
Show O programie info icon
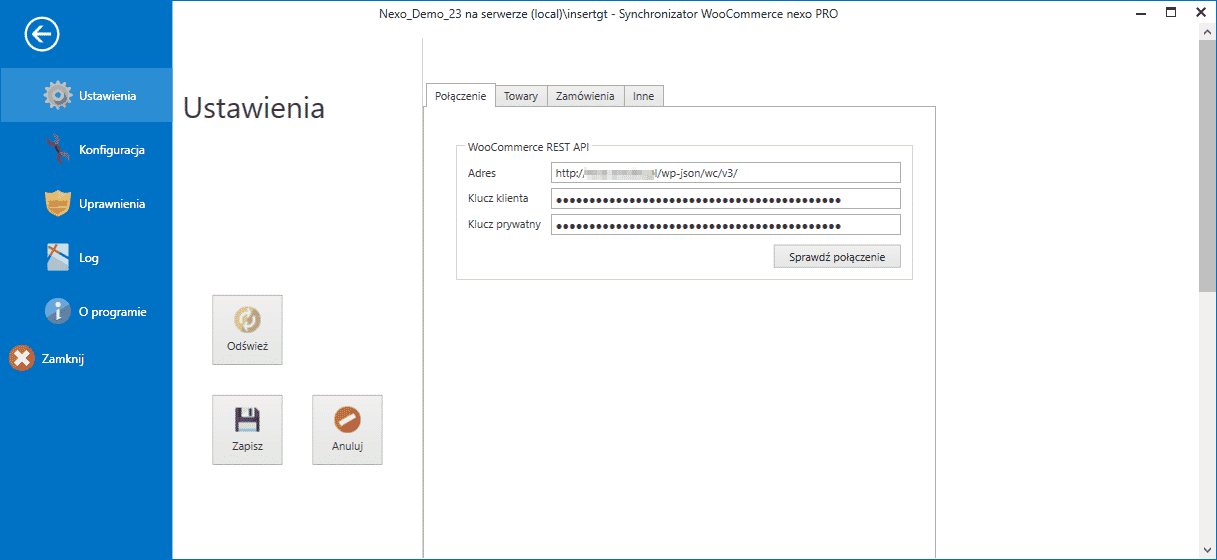pyautogui.click(x=59, y=311)
